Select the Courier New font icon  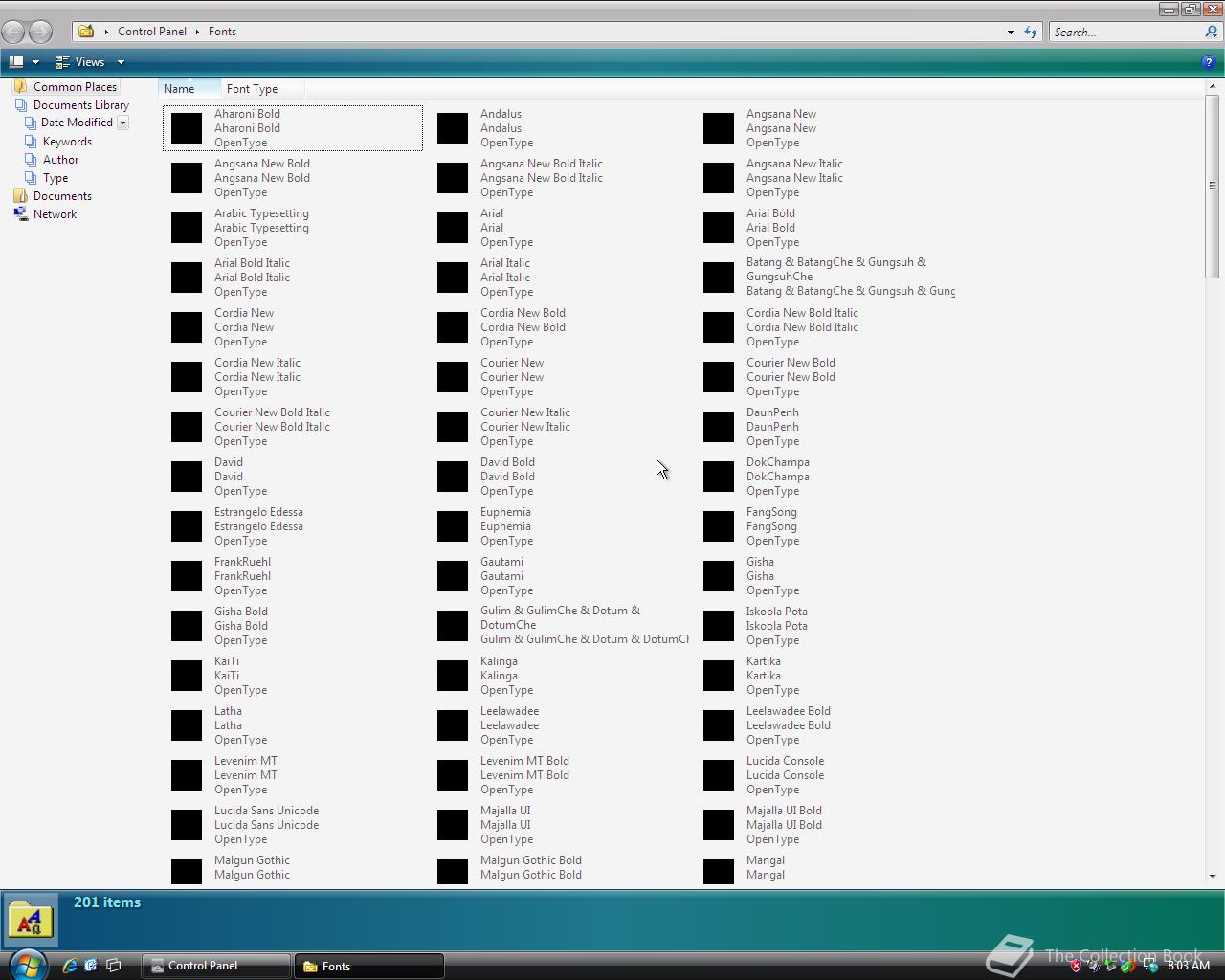click(453, 377)
